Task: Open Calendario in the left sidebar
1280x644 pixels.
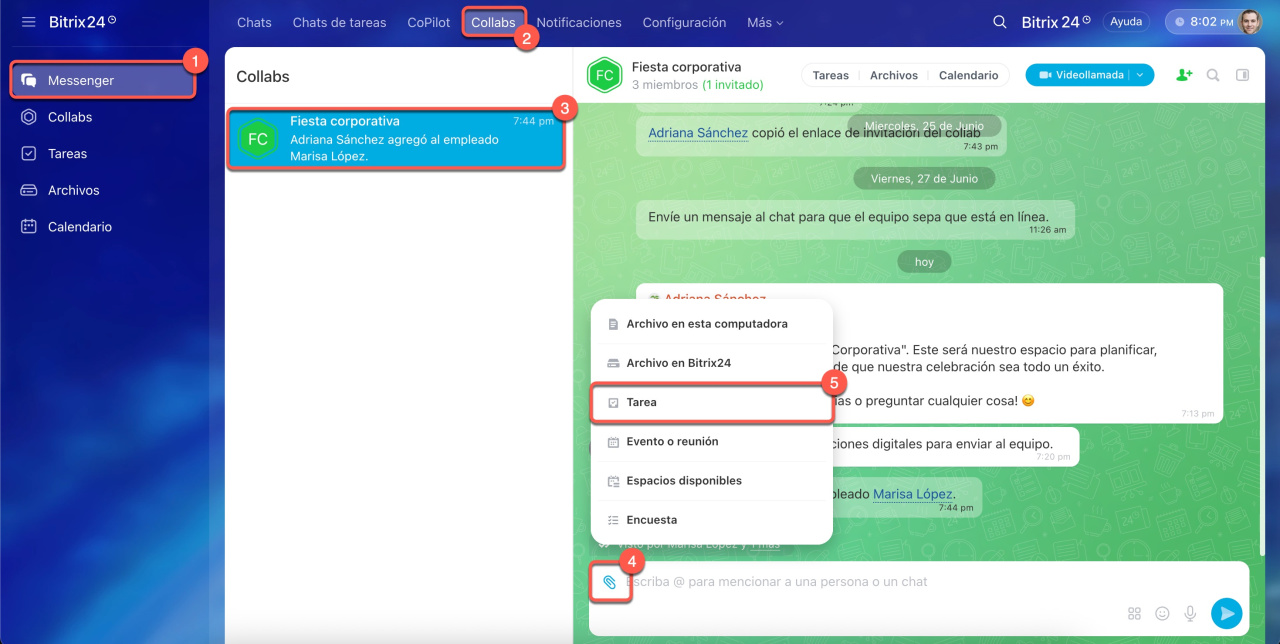Action: click(80, 227)
